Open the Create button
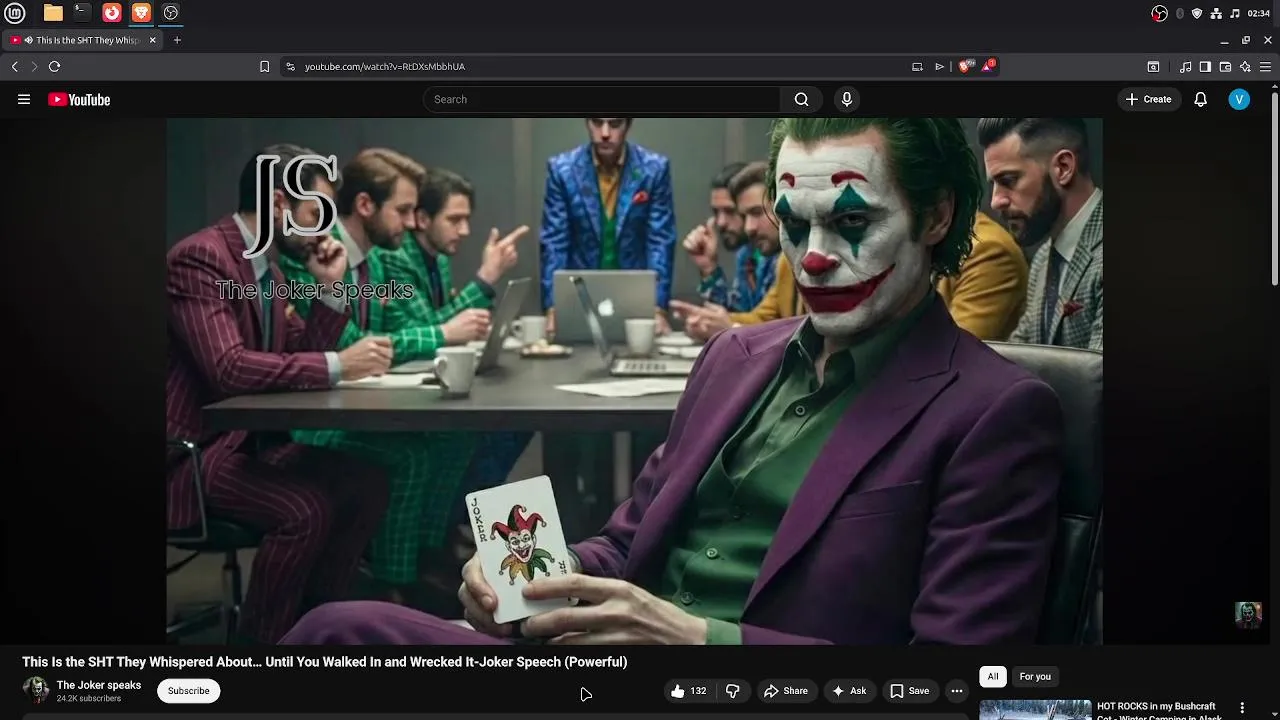This screenshot has height=720, width=1280. pyautogui.click(x=1148, y=99)
